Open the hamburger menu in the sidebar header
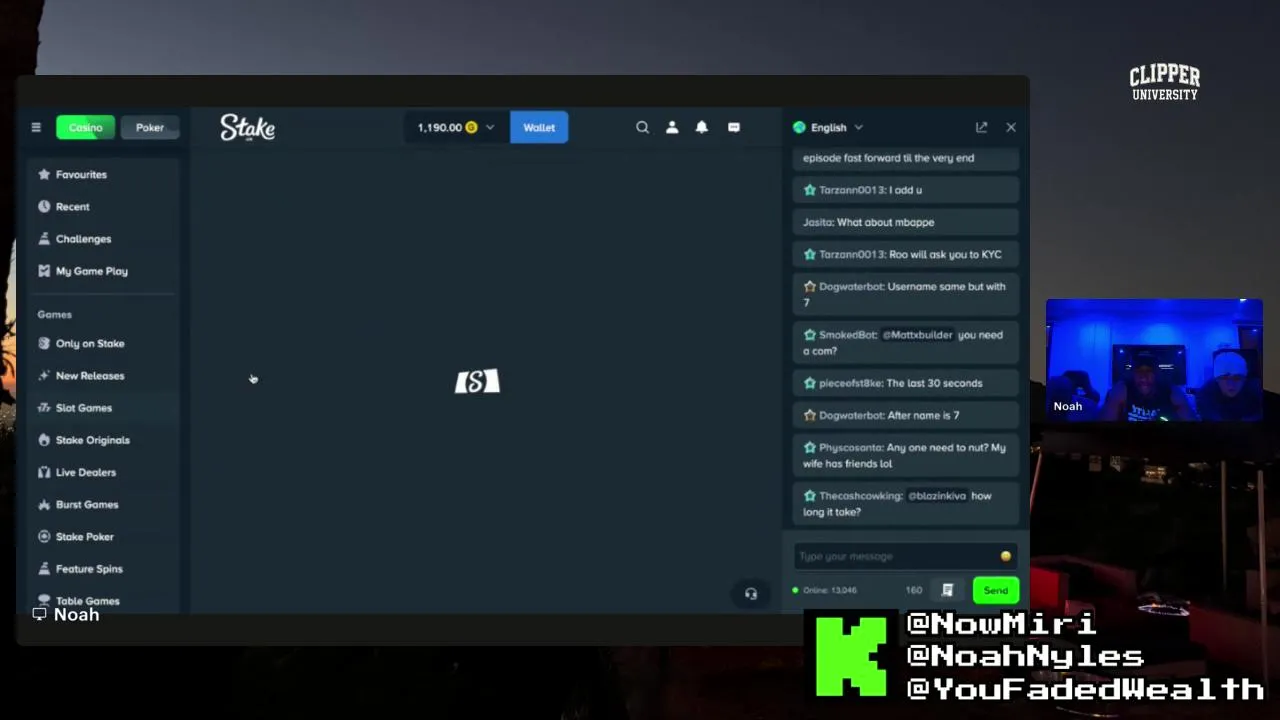Image resolution: width=1280 pixels, height=720 pixels. point(36,127)
